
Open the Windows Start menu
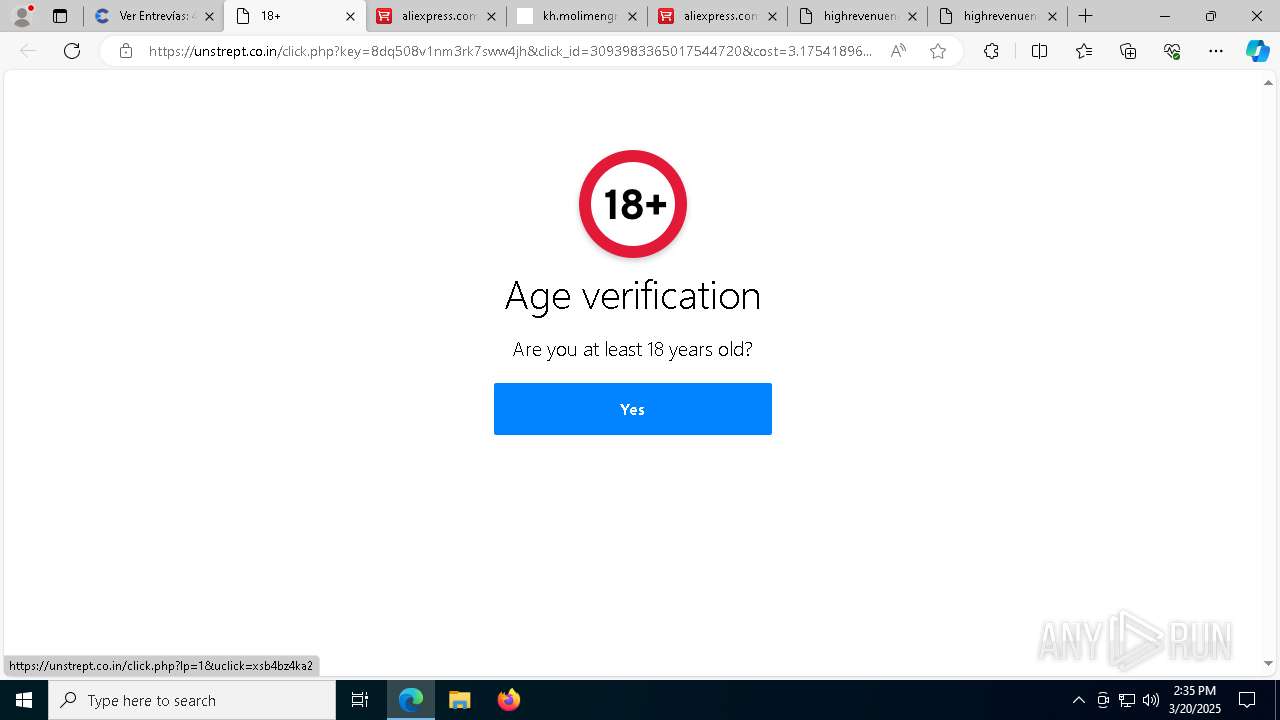tap(24, 700)
